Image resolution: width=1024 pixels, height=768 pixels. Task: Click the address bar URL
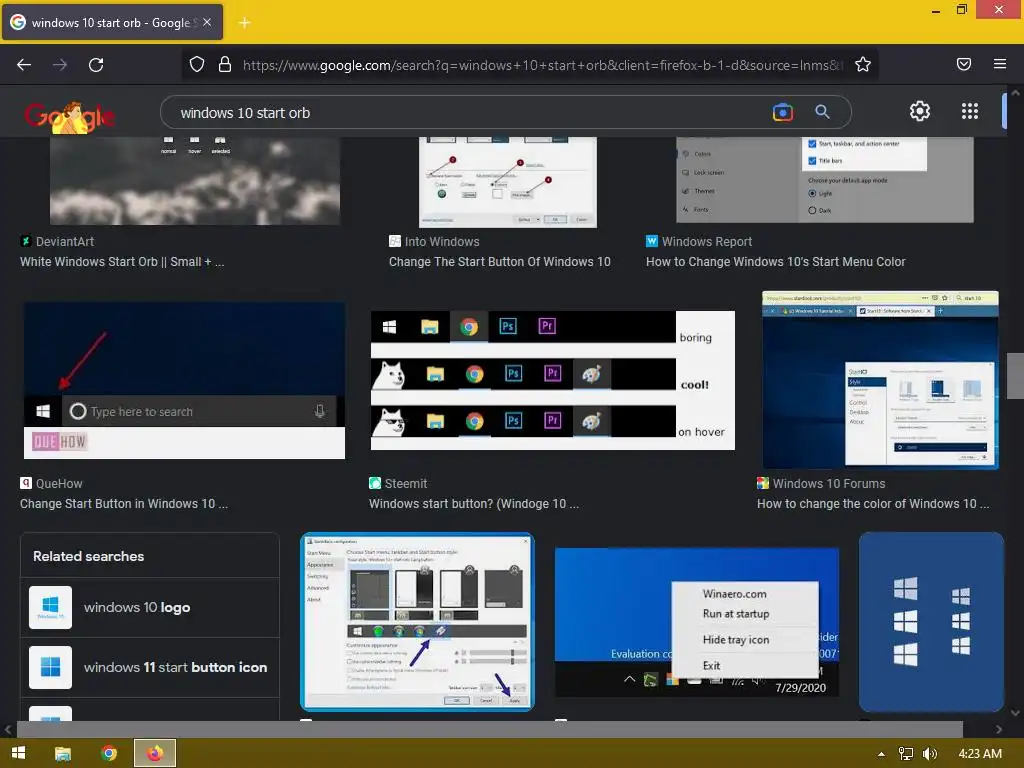pos(542,65)
